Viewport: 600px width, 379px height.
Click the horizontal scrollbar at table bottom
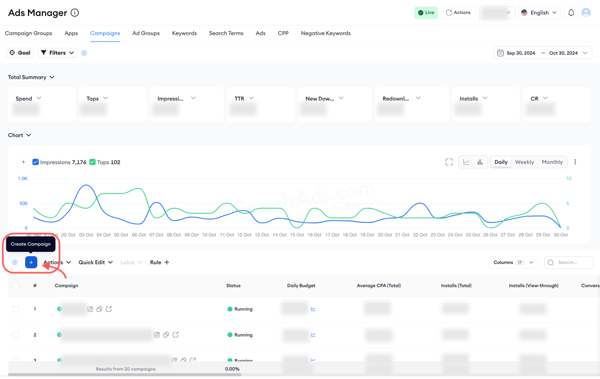click(125, 375)
